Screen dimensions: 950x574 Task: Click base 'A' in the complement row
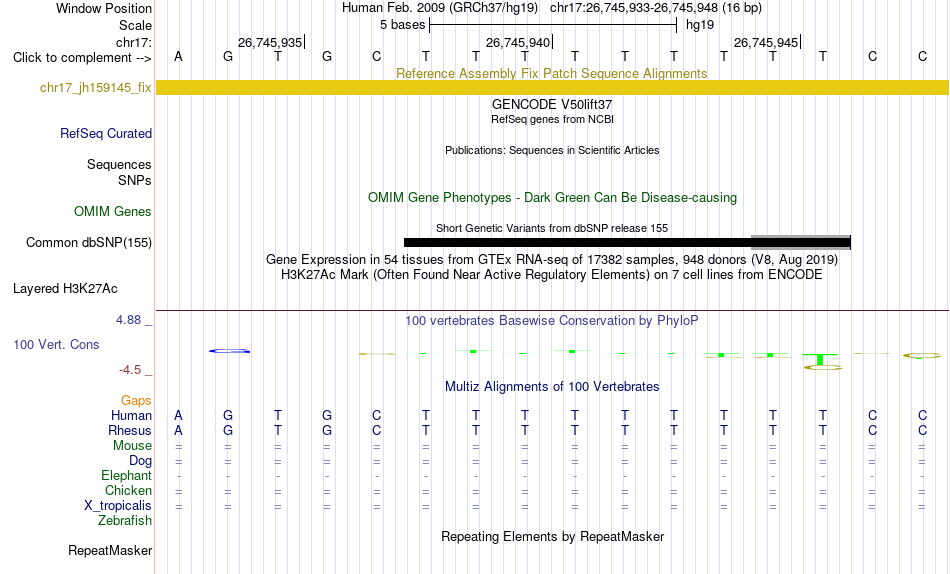pos(178,56)
